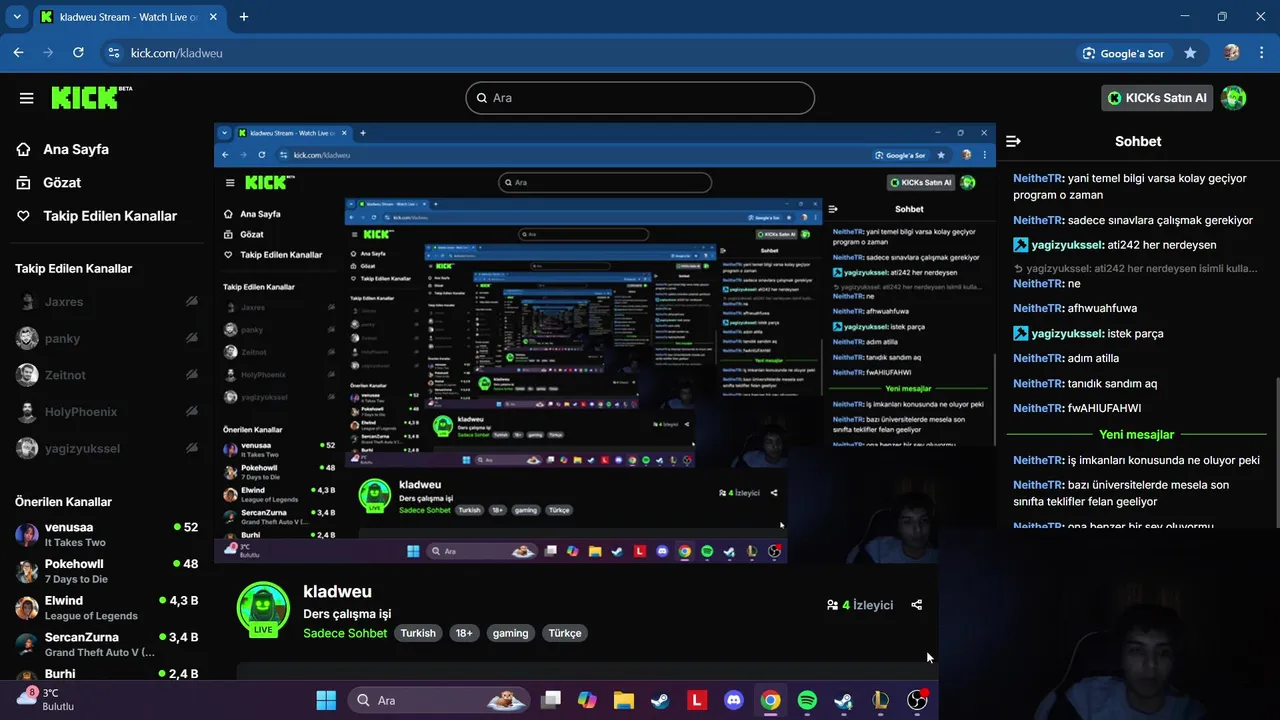Screen dimensions: 1280x720
Task: Open recommended channel Pokehowll
Action: 106,571
